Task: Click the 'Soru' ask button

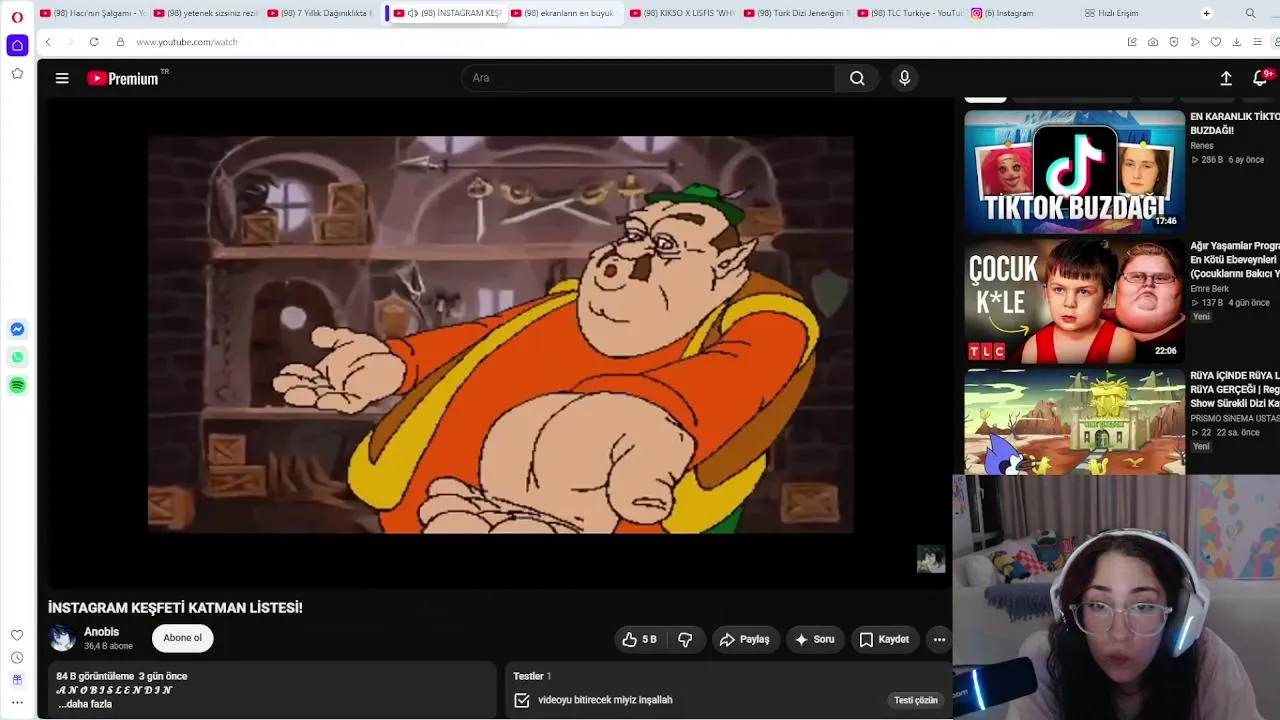Action: click(814, 639)
